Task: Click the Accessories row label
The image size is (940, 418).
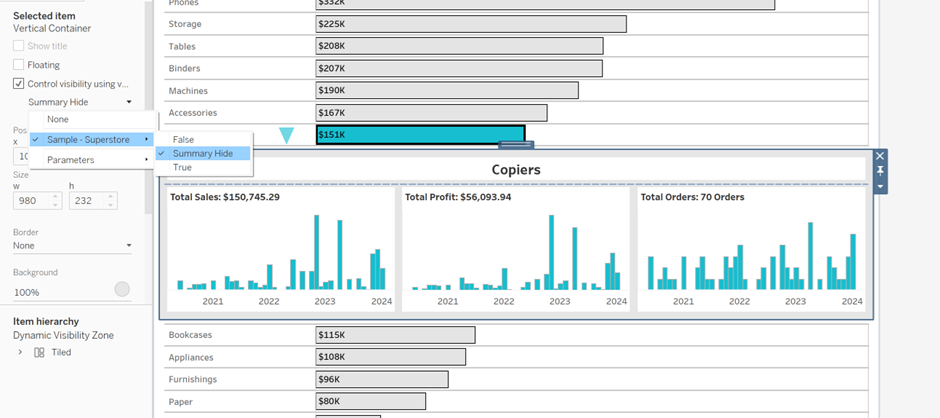Action: click(x=193, y=113)
